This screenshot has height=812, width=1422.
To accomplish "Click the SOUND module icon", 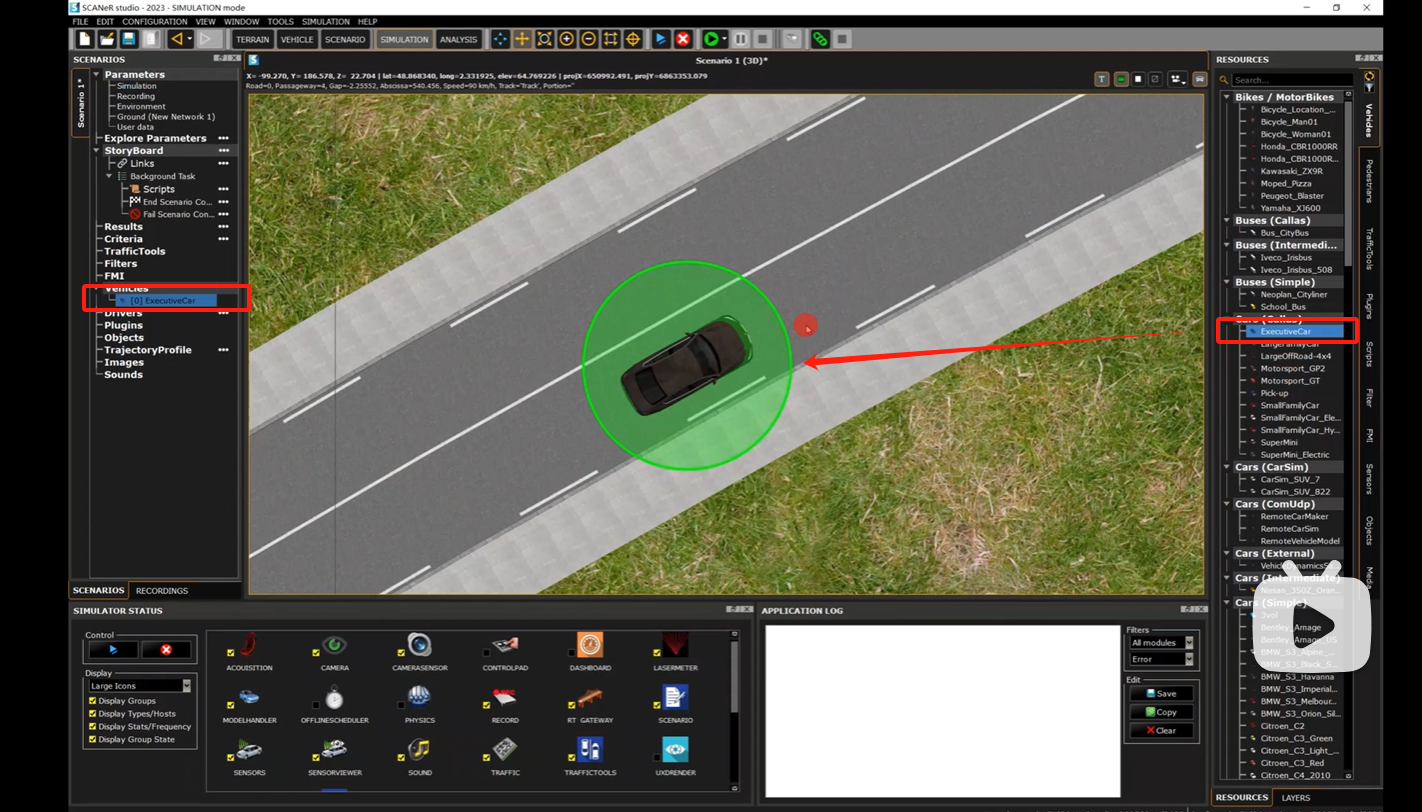I will 420,751.
